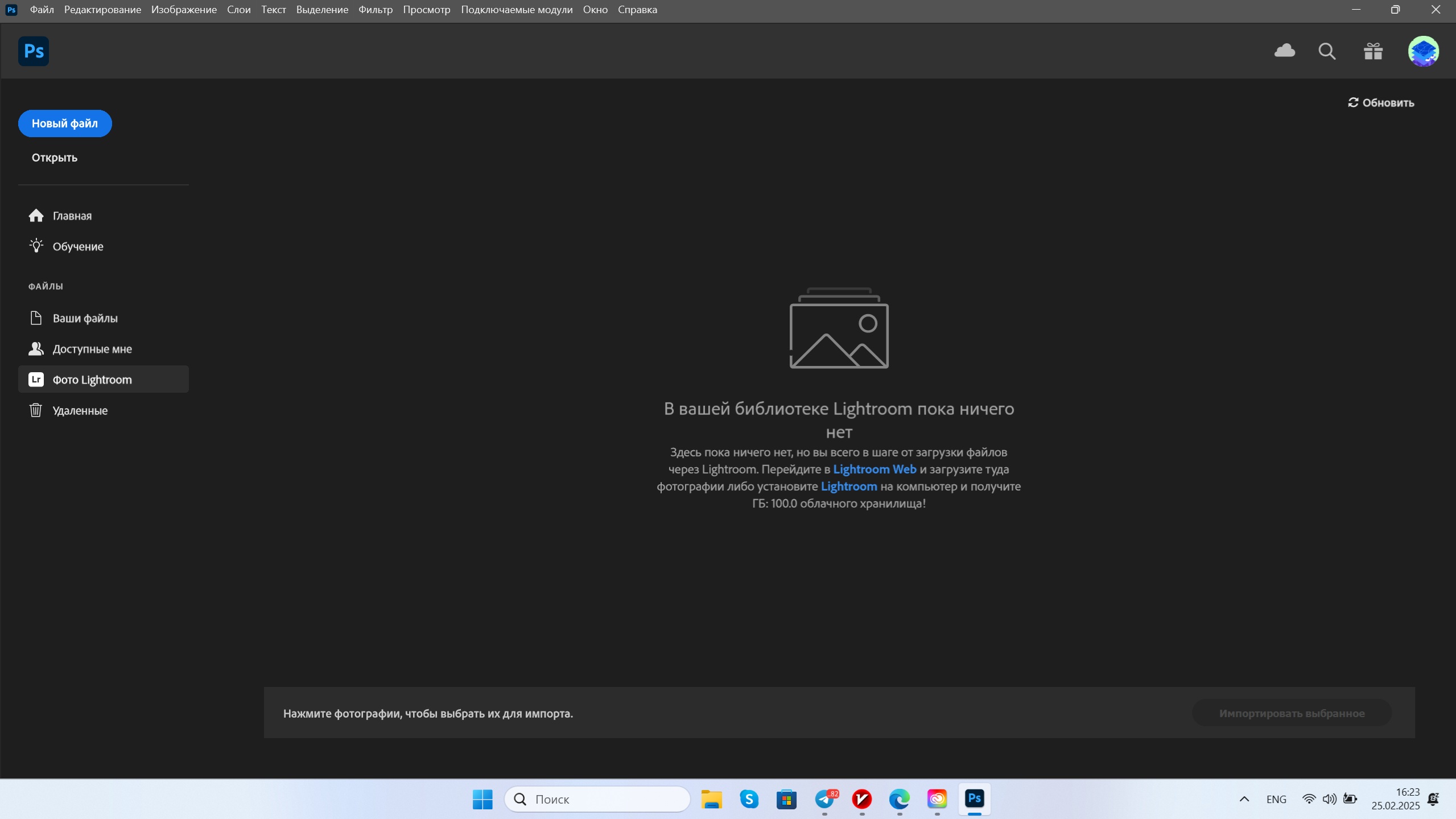Click the taskbar Поиск search field
1456x819 pixels.
pos(597,799)
